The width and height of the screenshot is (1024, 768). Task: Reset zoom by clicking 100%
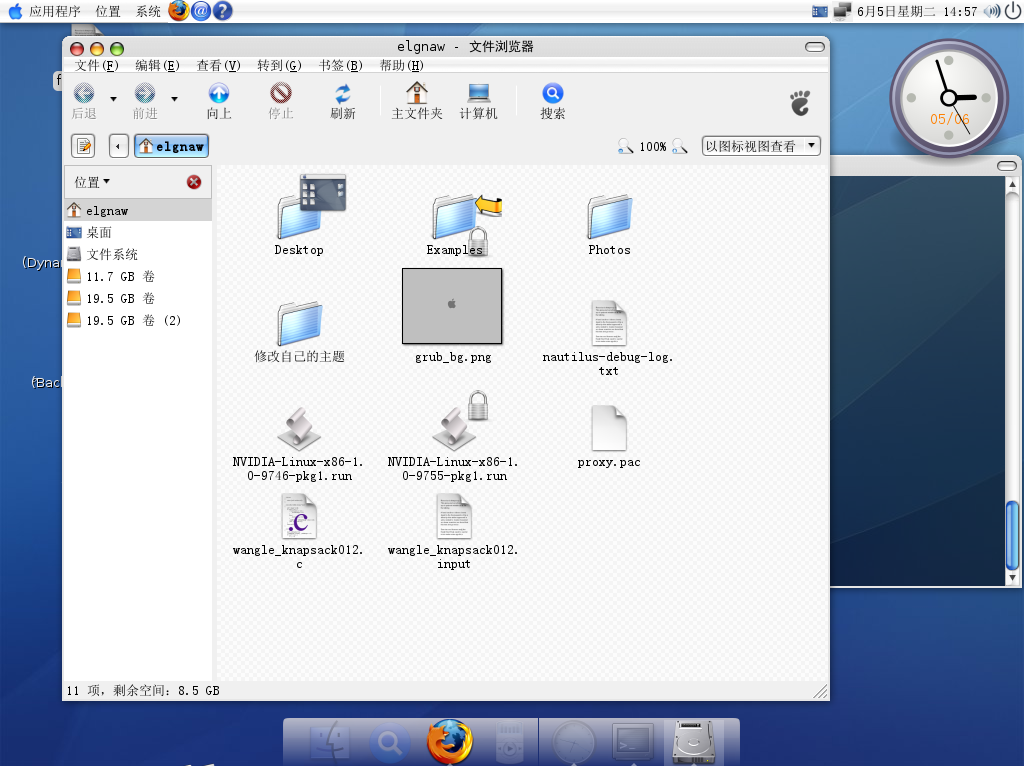click(x=652, y=147)
